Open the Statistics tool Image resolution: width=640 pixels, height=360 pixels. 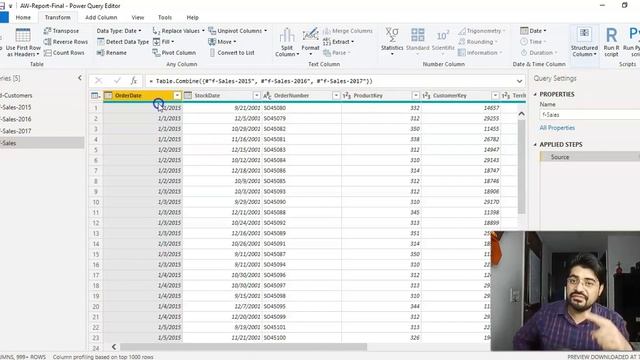(392, 42)
